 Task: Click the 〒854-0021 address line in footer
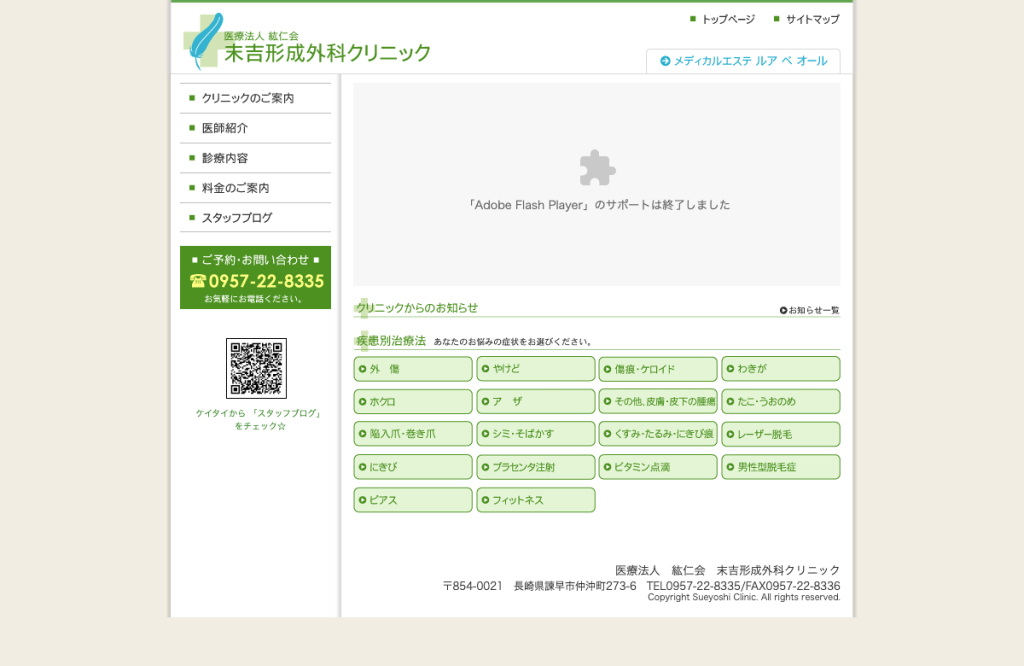tap(641, 586)
